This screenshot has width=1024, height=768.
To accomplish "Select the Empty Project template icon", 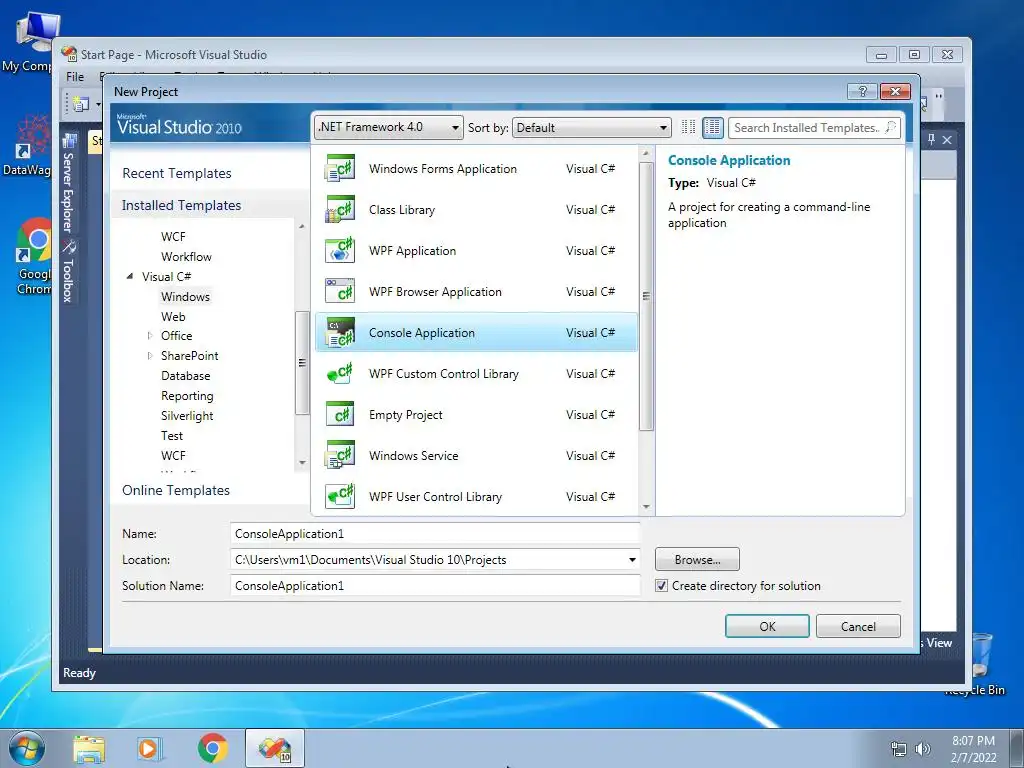I will pyautogui.click(x=340, y=415).
